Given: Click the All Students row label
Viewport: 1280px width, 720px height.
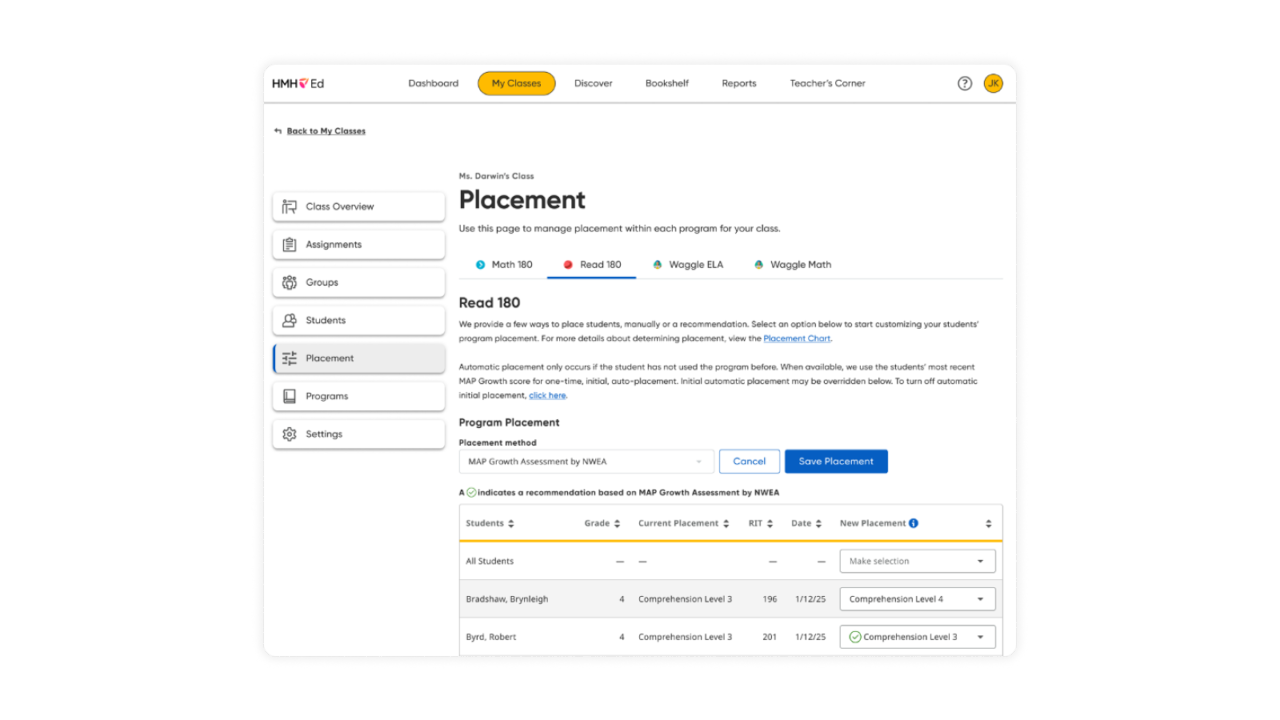Looking at the screenshot, I should click(489, 562).
